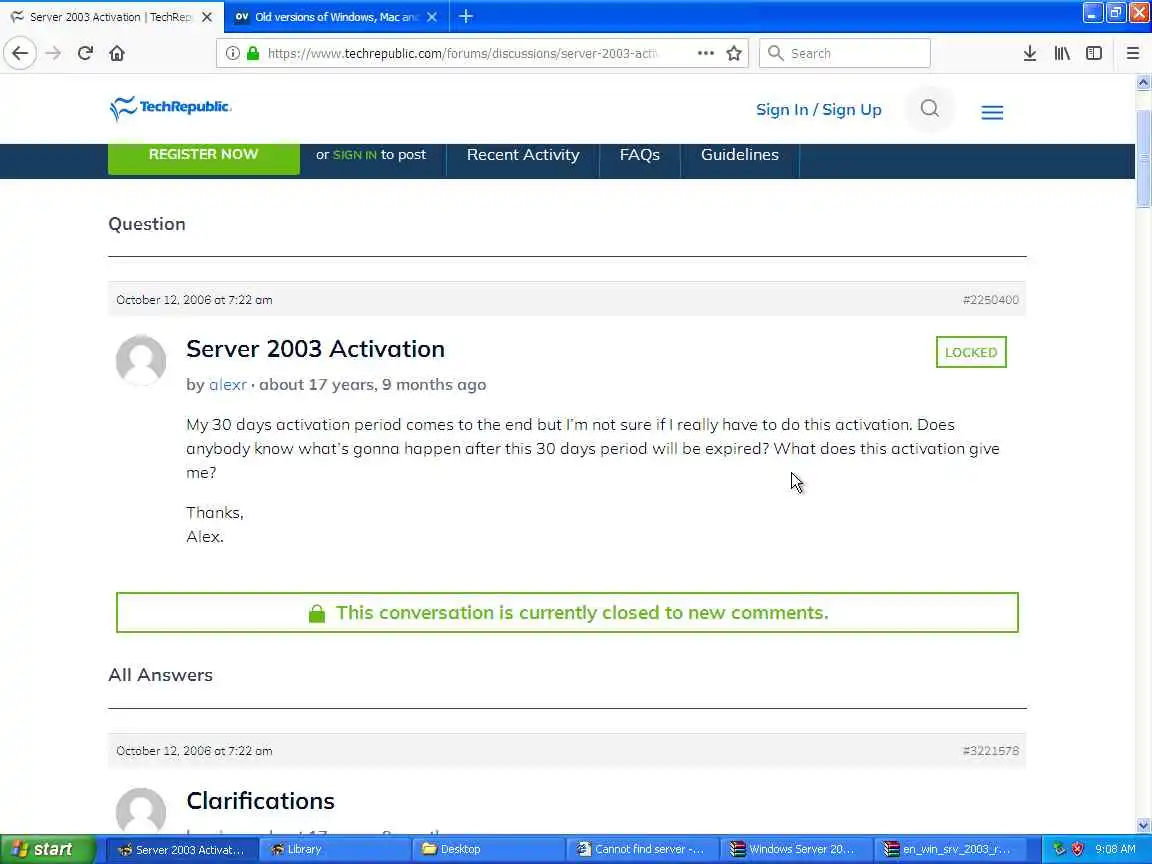The image size is (1152, 864).
Task: Click alexr's user avatar
Action: [x=141, y=360]
